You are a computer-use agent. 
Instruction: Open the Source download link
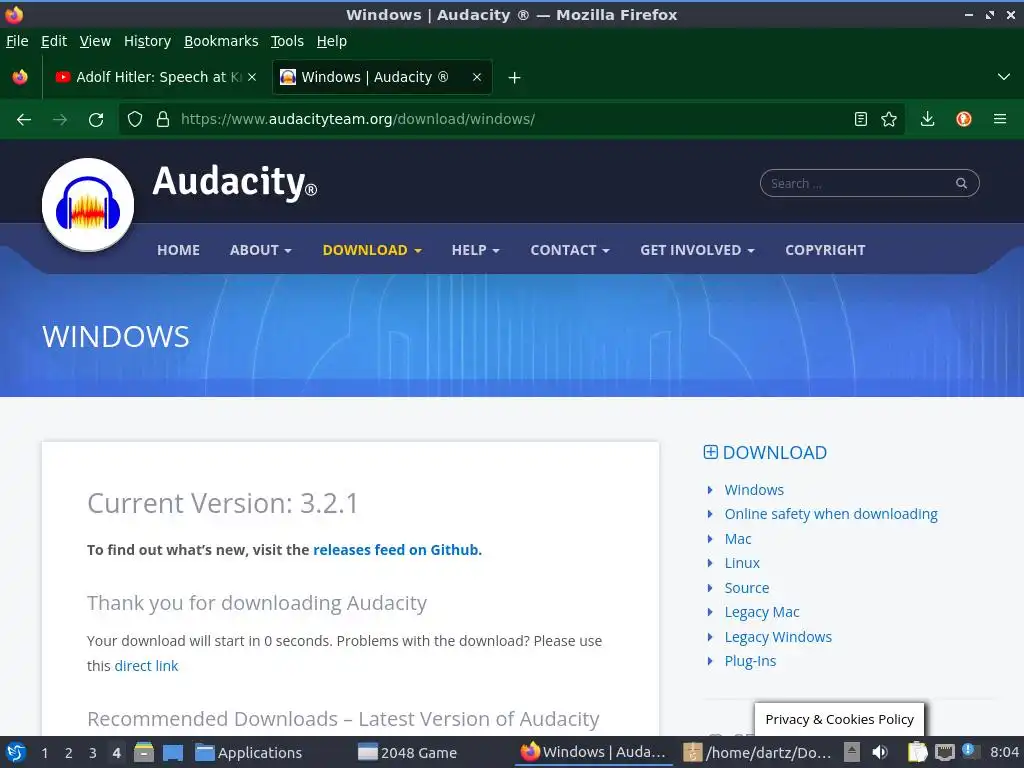[746, 588]
